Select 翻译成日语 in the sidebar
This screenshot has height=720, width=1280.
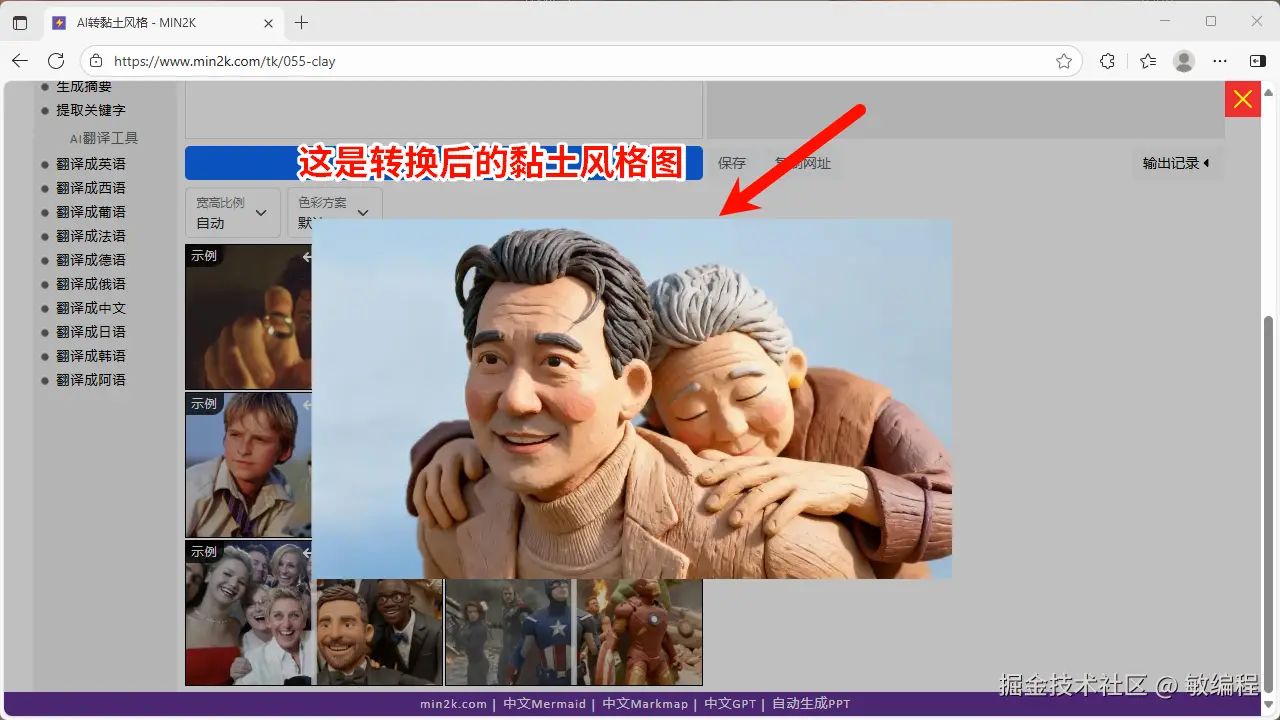91,332
